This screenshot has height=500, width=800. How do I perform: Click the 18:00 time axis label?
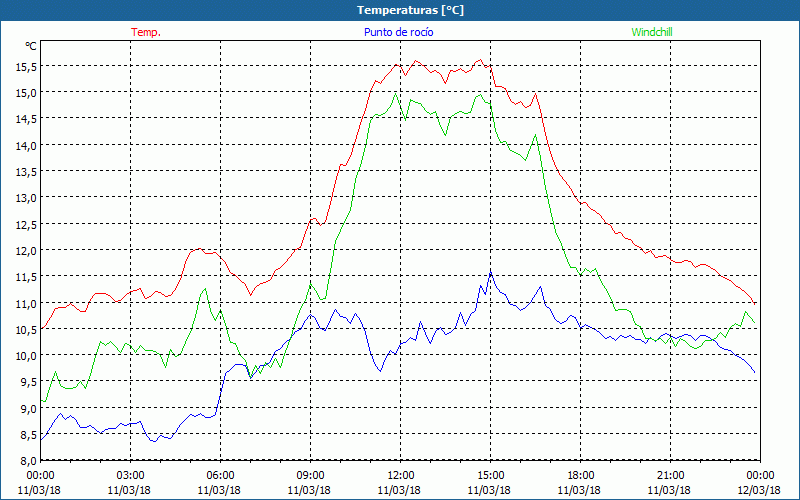click(x=580, y=476)
